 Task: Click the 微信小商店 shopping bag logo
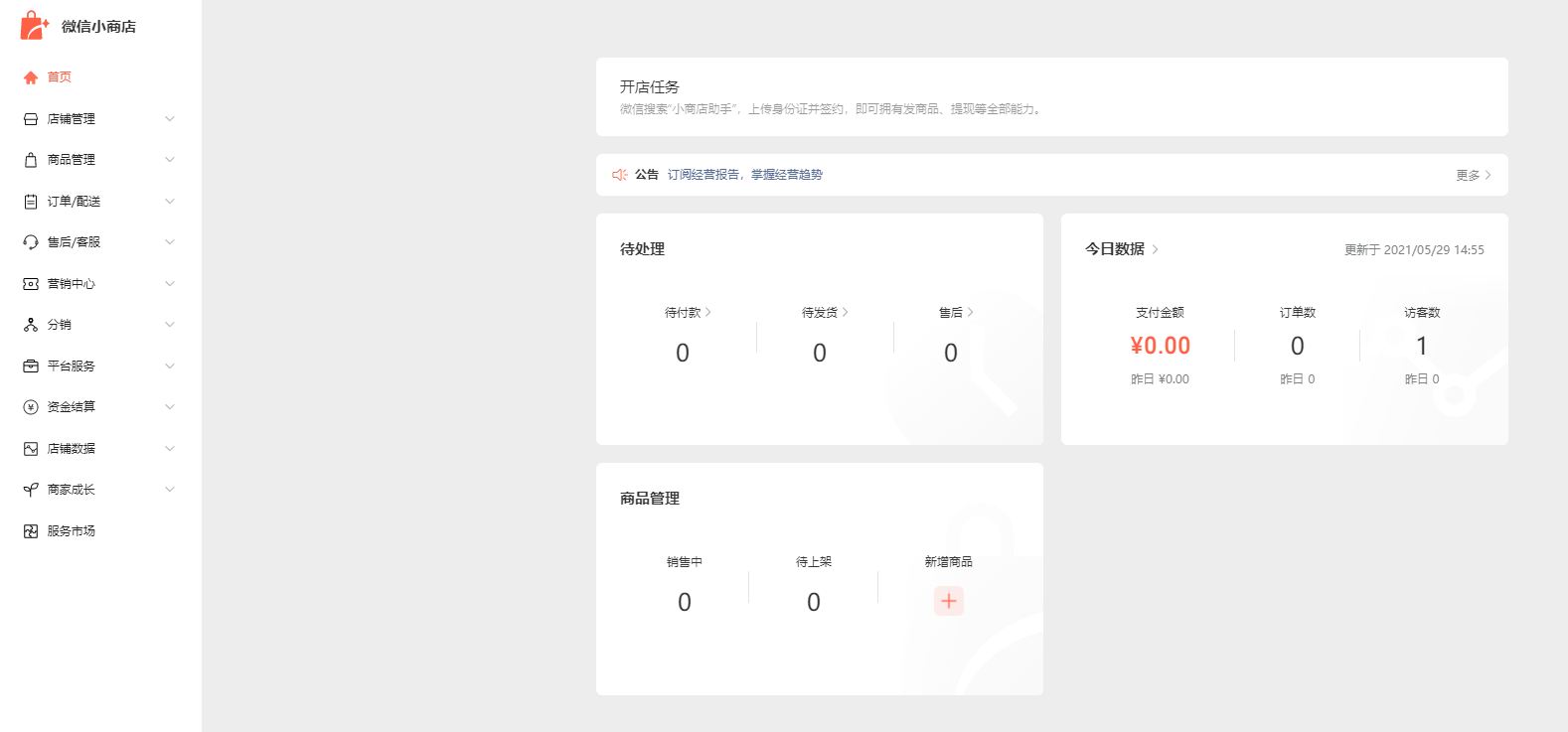[35, 26]
